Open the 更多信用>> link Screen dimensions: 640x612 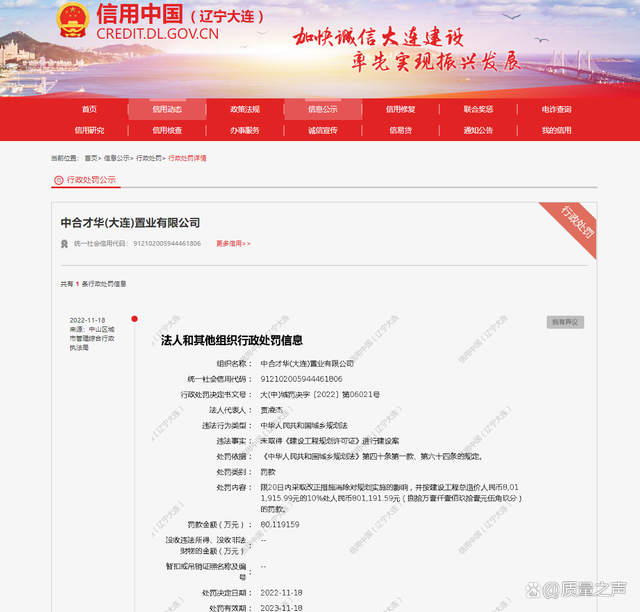[x=233, y=243]
